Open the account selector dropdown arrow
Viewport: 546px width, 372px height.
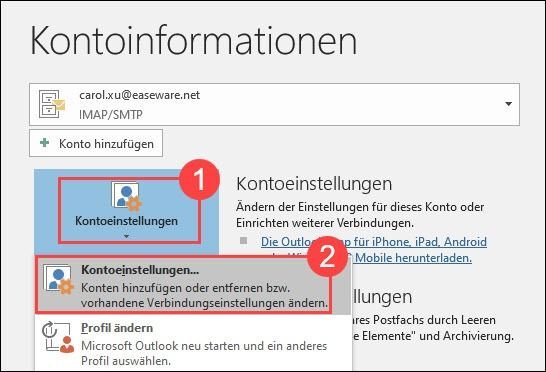click(x=508, y=104)
